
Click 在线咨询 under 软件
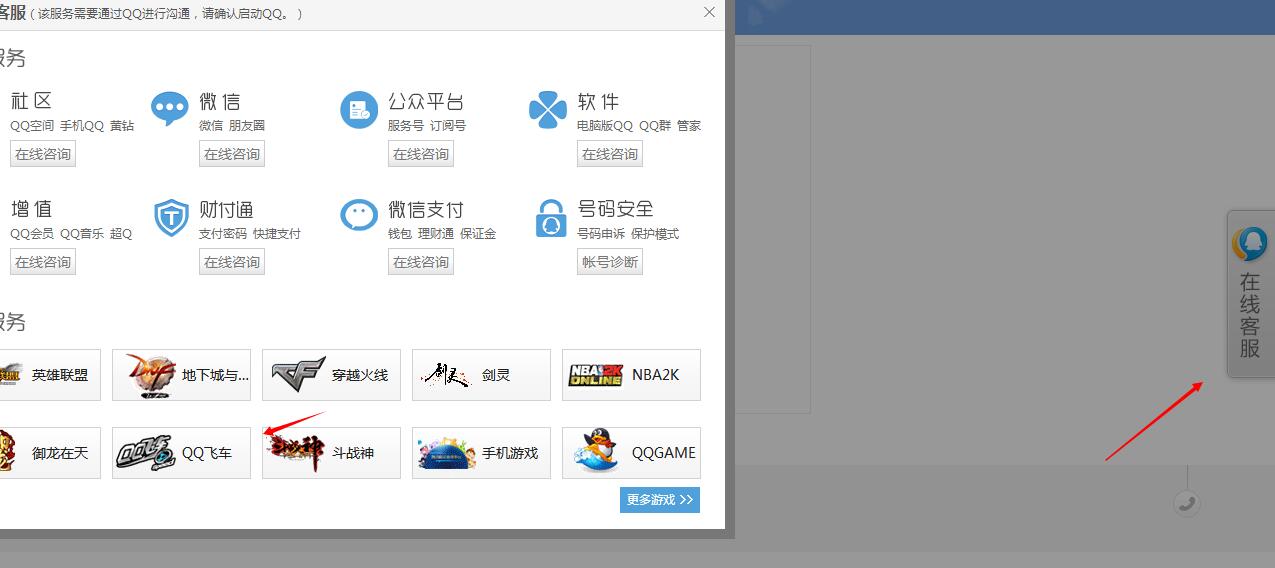(x=610, y=154)
